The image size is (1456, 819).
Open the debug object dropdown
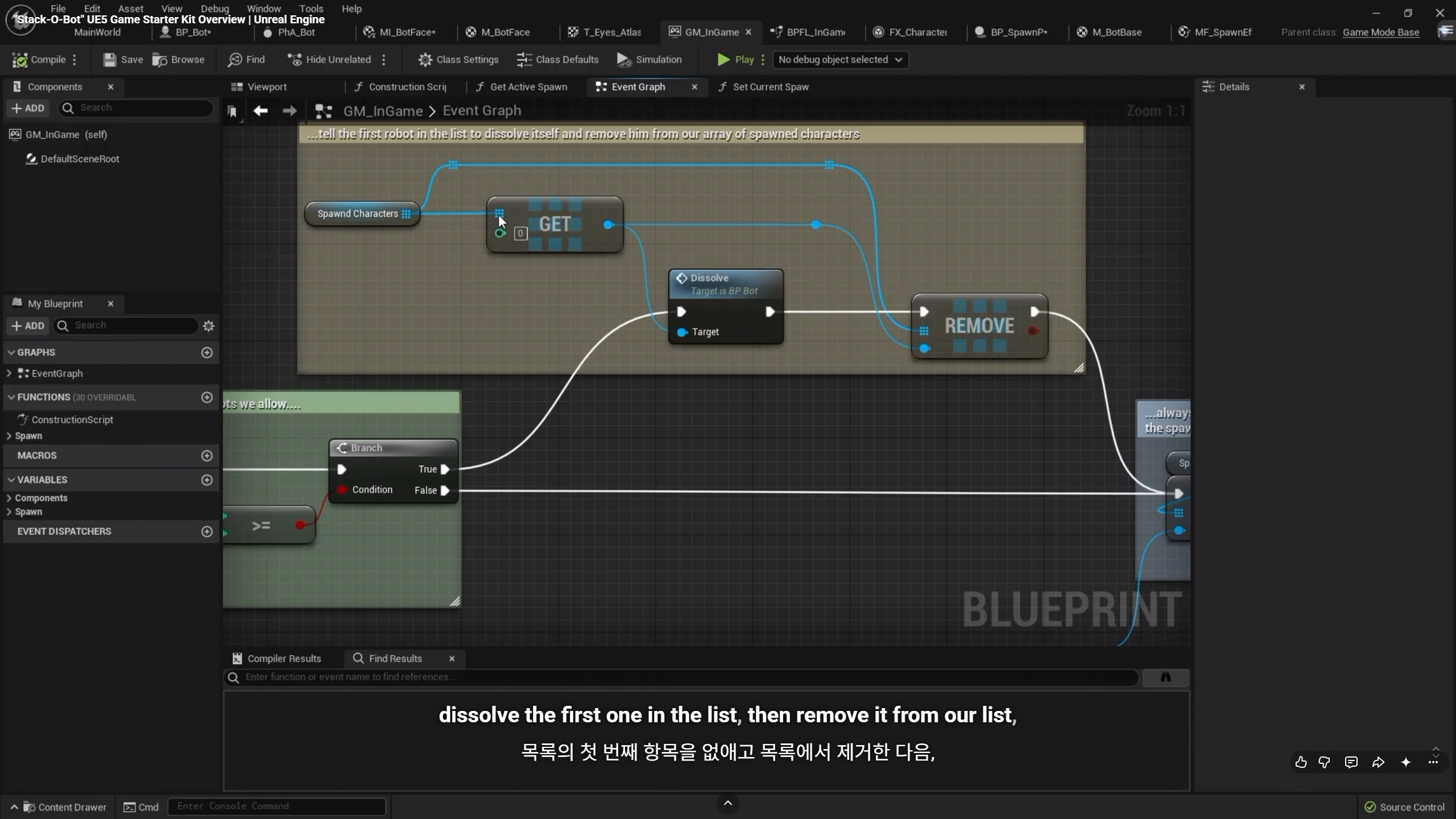point(840,60)
